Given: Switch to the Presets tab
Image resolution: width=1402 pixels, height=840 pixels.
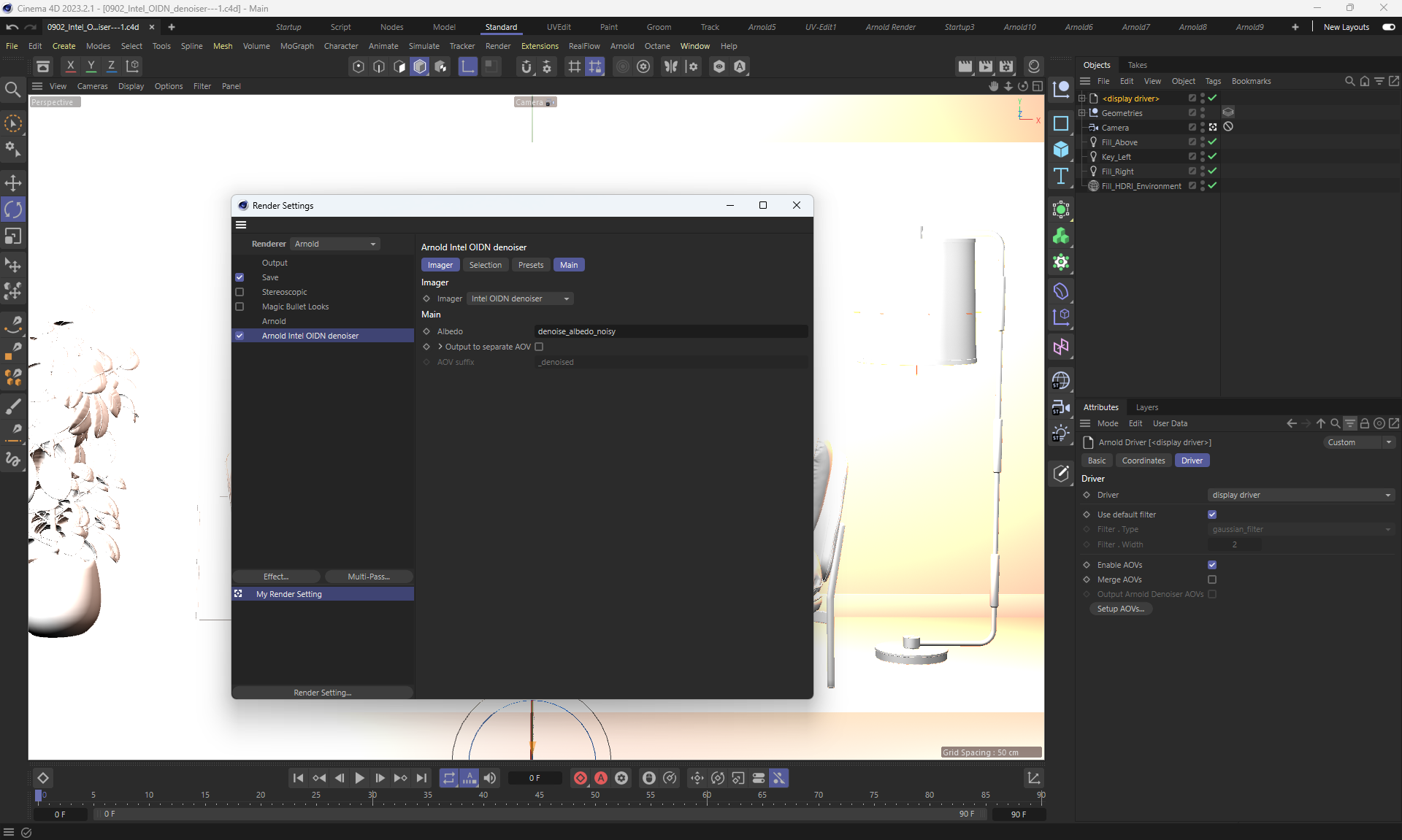Looking at the screenshot, I should click(530, 265).
